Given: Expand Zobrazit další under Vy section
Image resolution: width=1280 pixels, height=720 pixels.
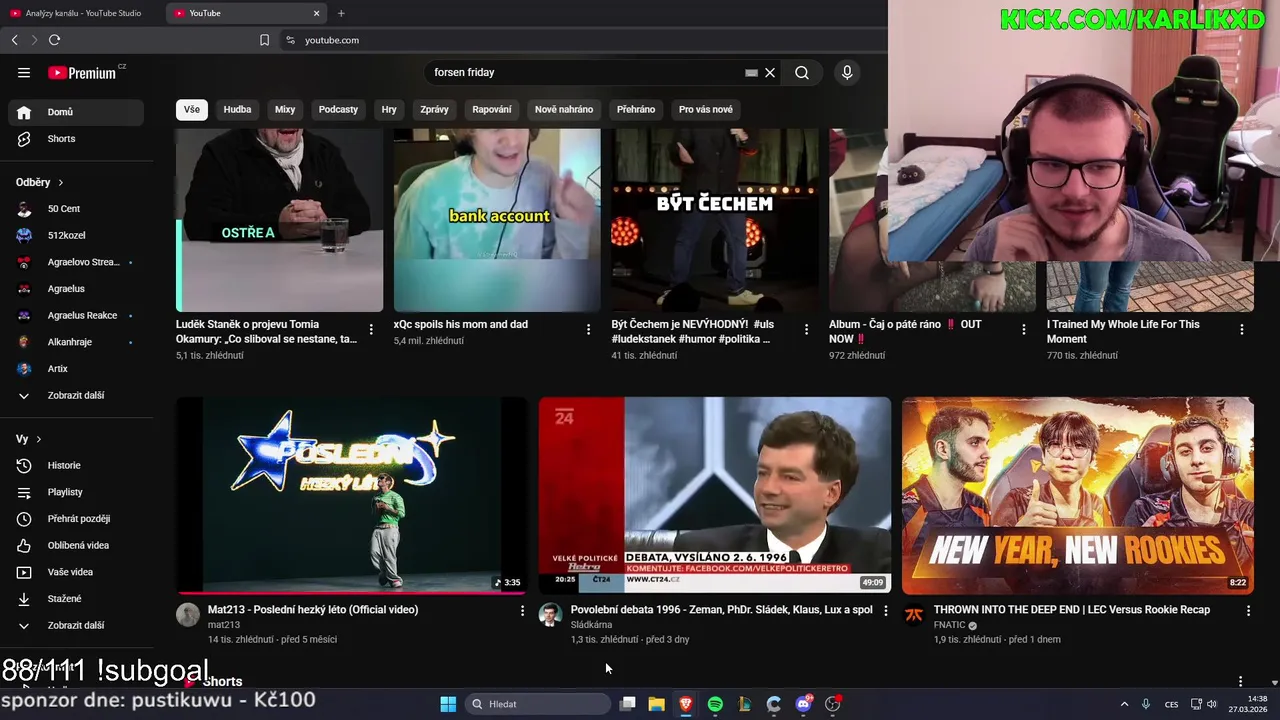Looking at the screenshot, I should (x=75, y=625).
